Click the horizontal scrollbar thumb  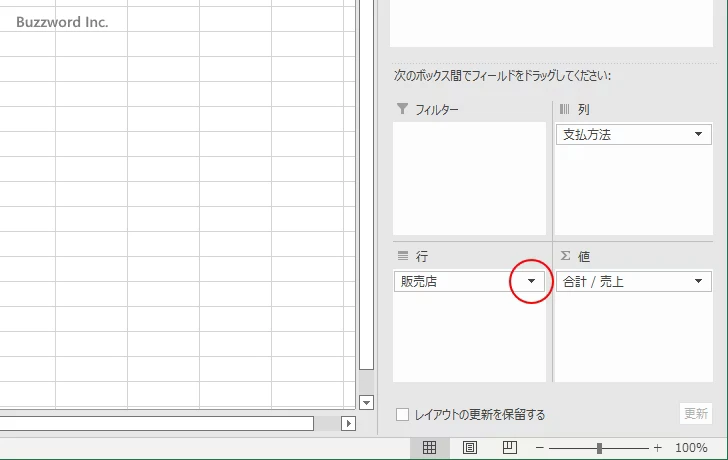pyautogui.click(x=156, y=423)
